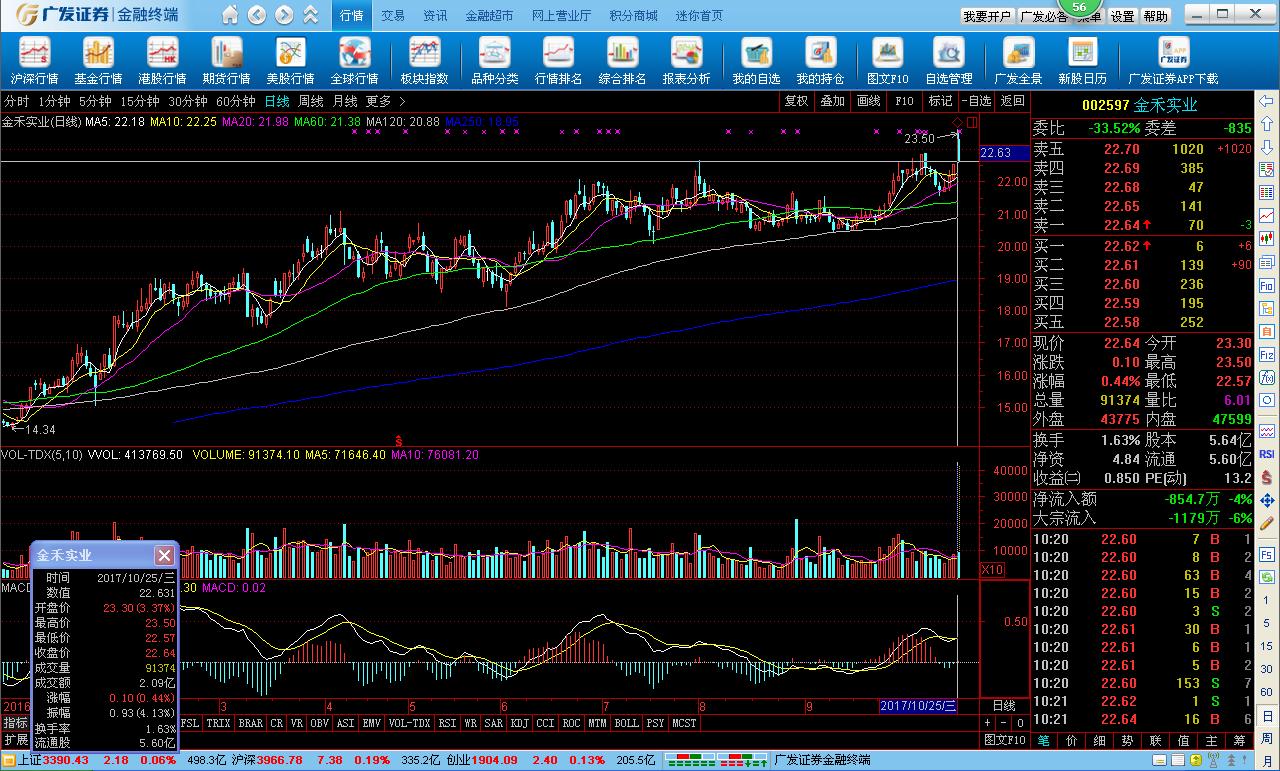The width and height of the screenshot is (1280, 771).
Task: Click the minus zoom button near 日线
Action: (1003, 723)
